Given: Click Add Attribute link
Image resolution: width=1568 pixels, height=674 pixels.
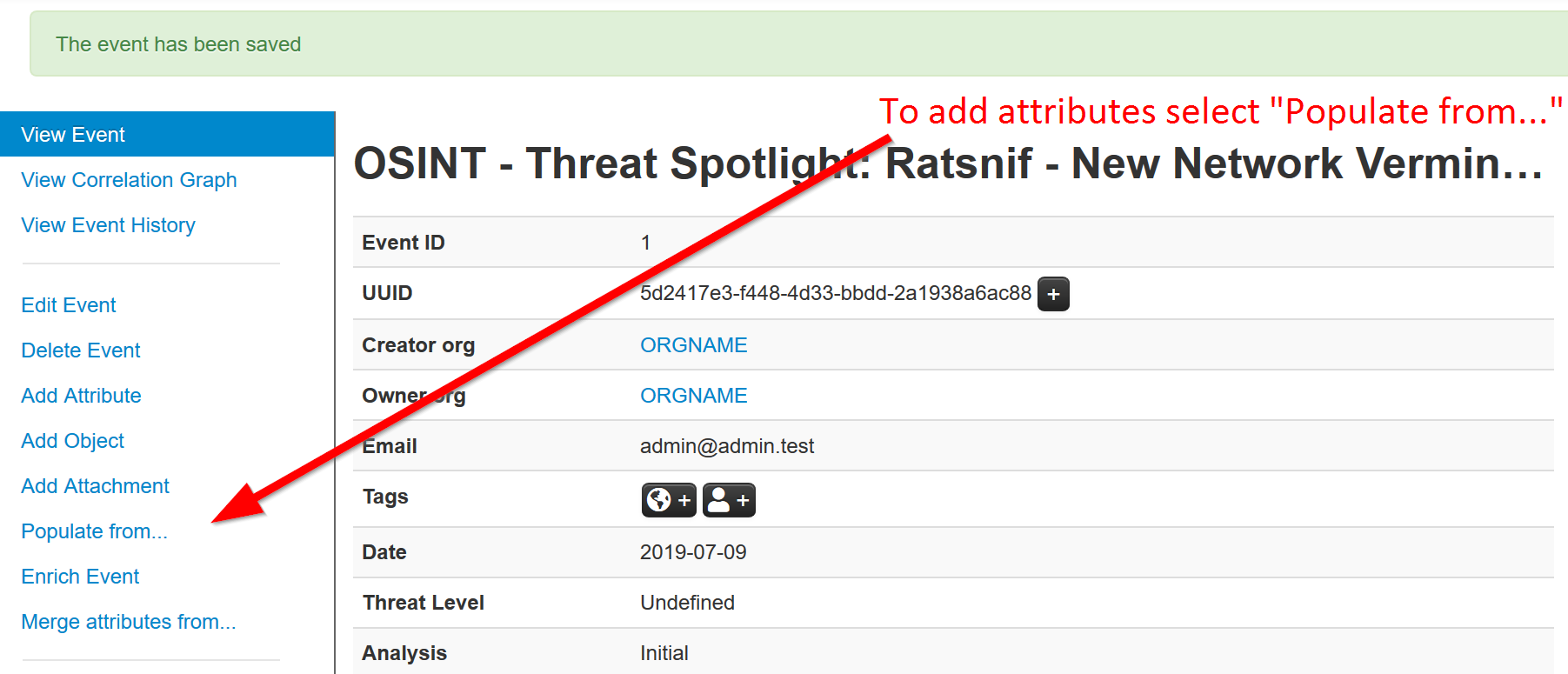Looking at the screenshot, I should [81, 396].
